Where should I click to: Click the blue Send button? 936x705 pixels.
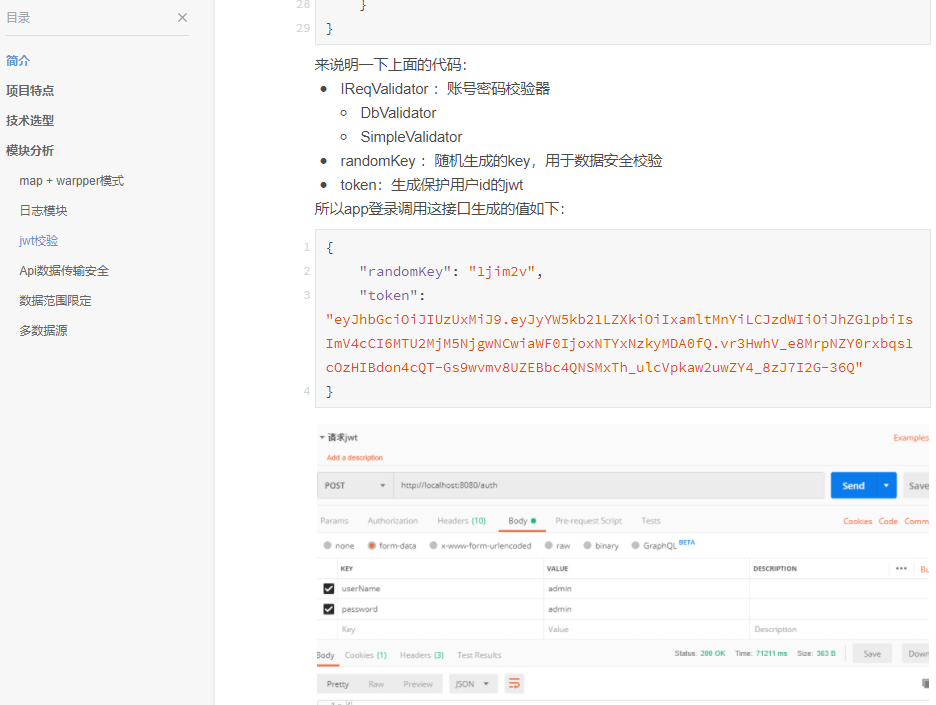853,486
